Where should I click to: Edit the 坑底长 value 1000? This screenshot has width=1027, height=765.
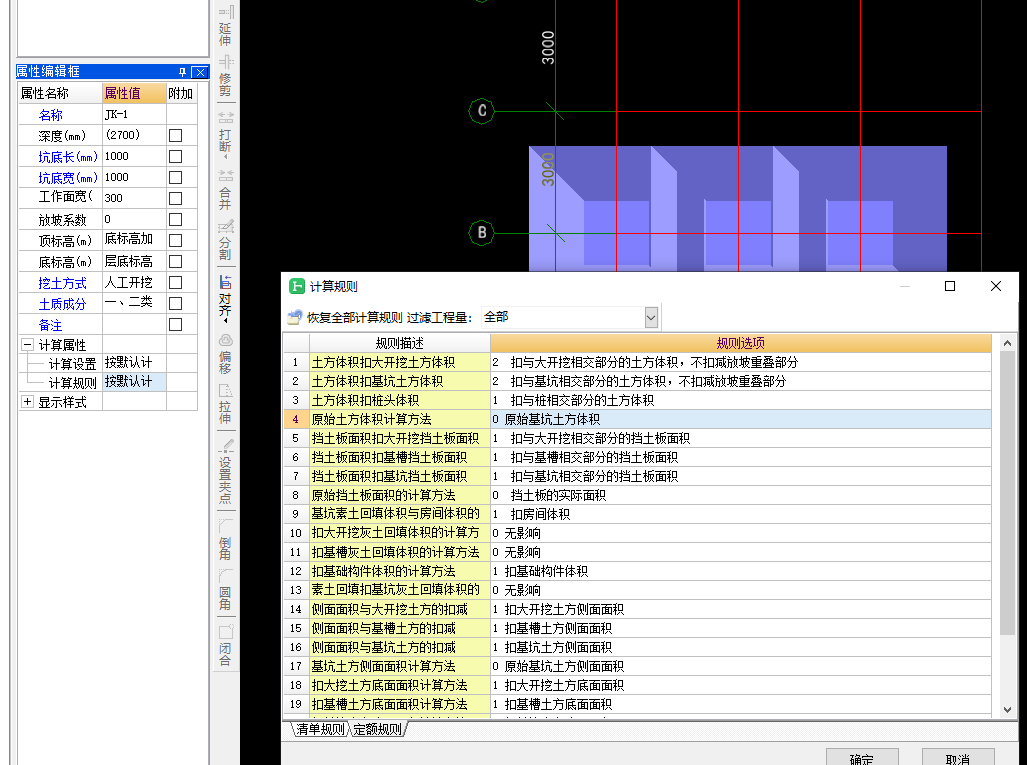[x=134, y=157]
